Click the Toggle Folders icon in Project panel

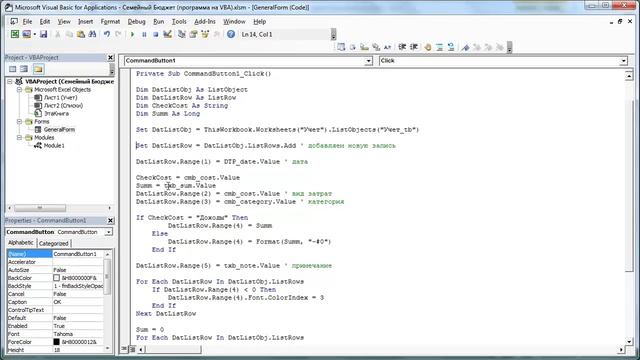point(38,69)
